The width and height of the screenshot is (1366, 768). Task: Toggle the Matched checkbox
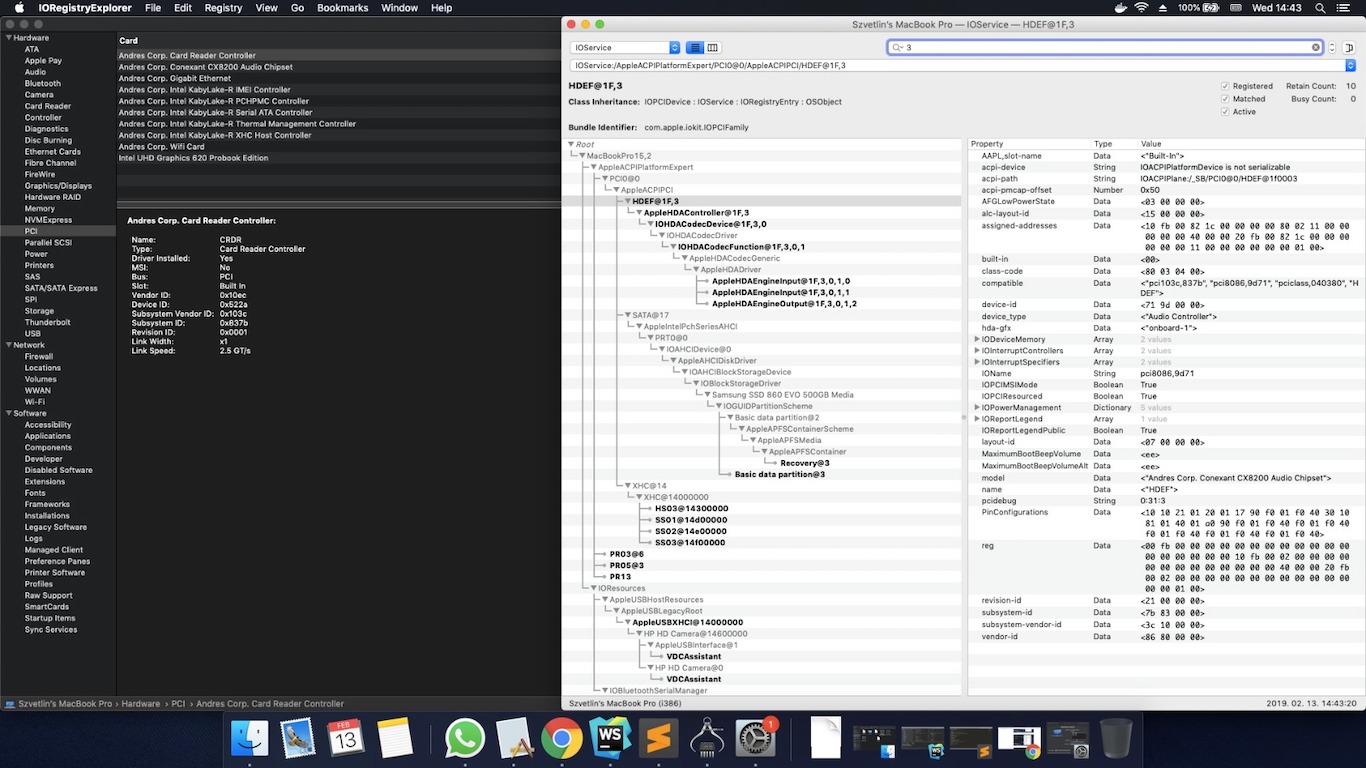tap(1225, 99)
